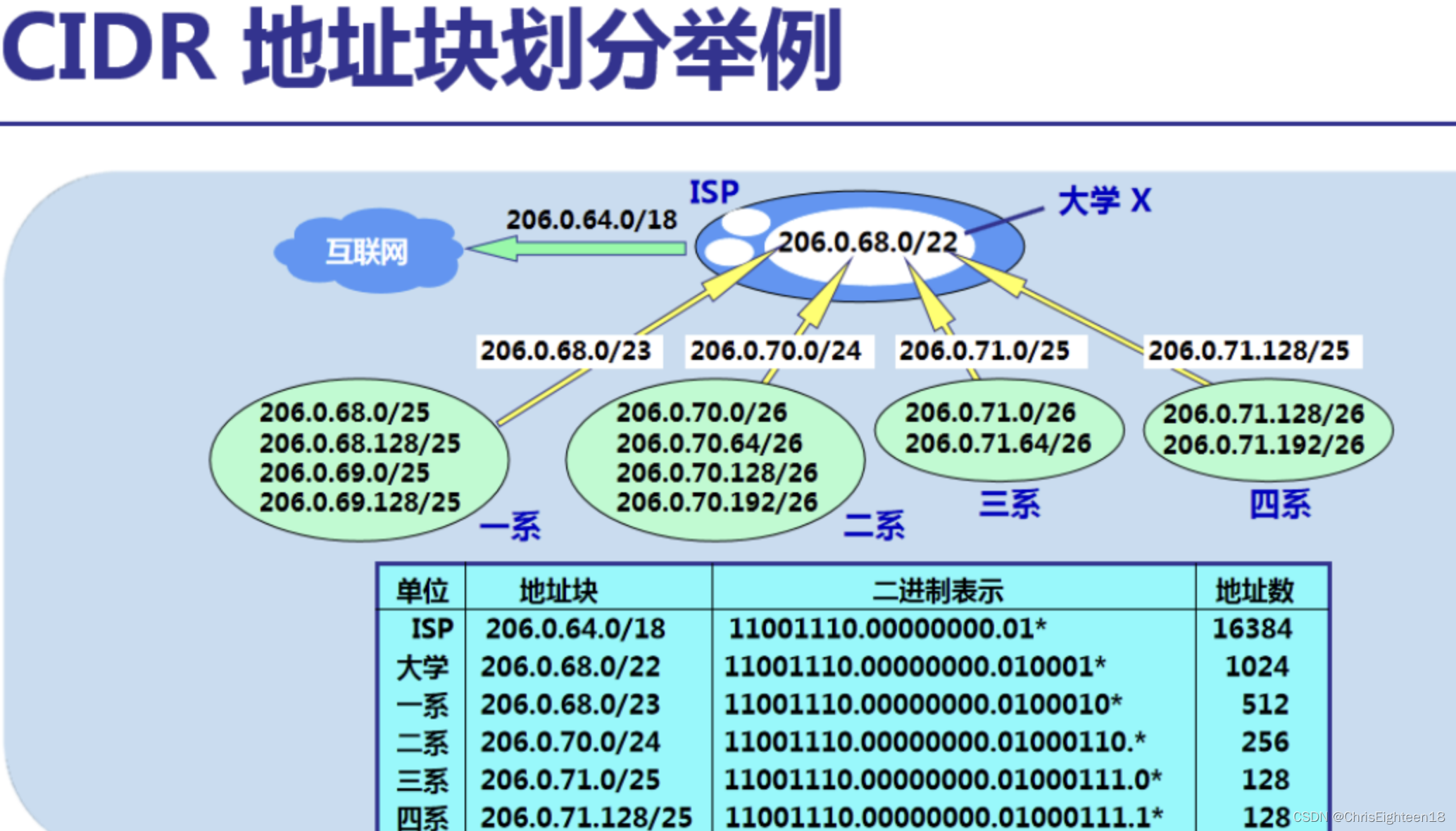Click address count 256
This screenshot has height=831, width=1456.
click(1265, 742)
